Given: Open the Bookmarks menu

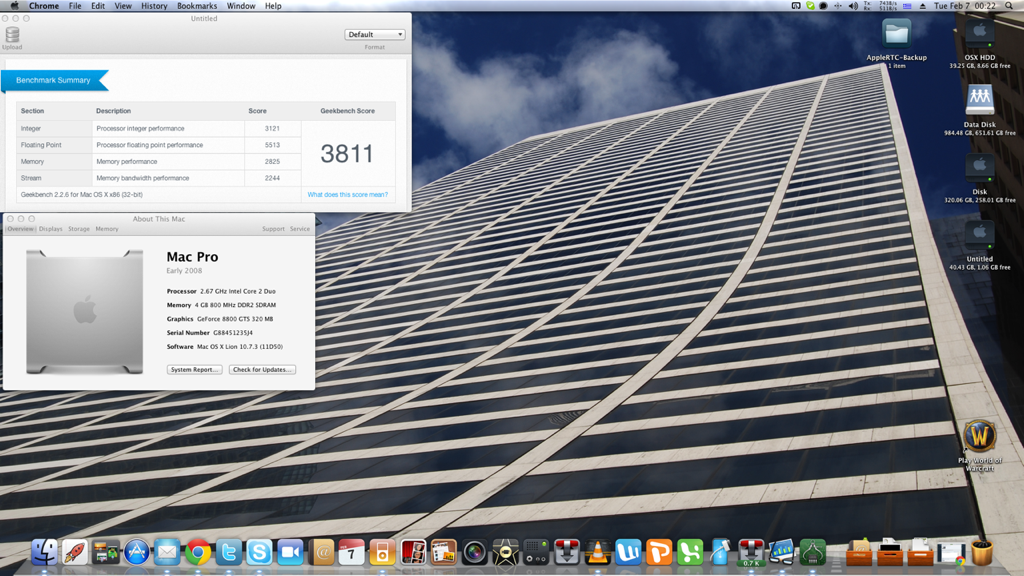Looking at the screenshot, I should (x=197, y=6).
